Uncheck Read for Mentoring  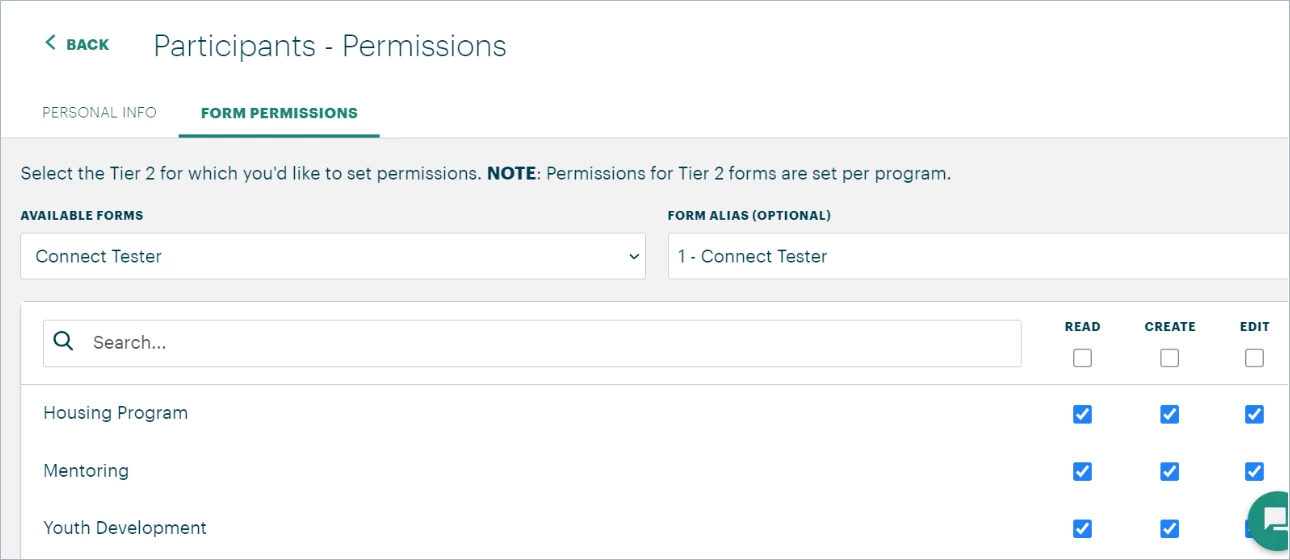(x=1082, y=471)
